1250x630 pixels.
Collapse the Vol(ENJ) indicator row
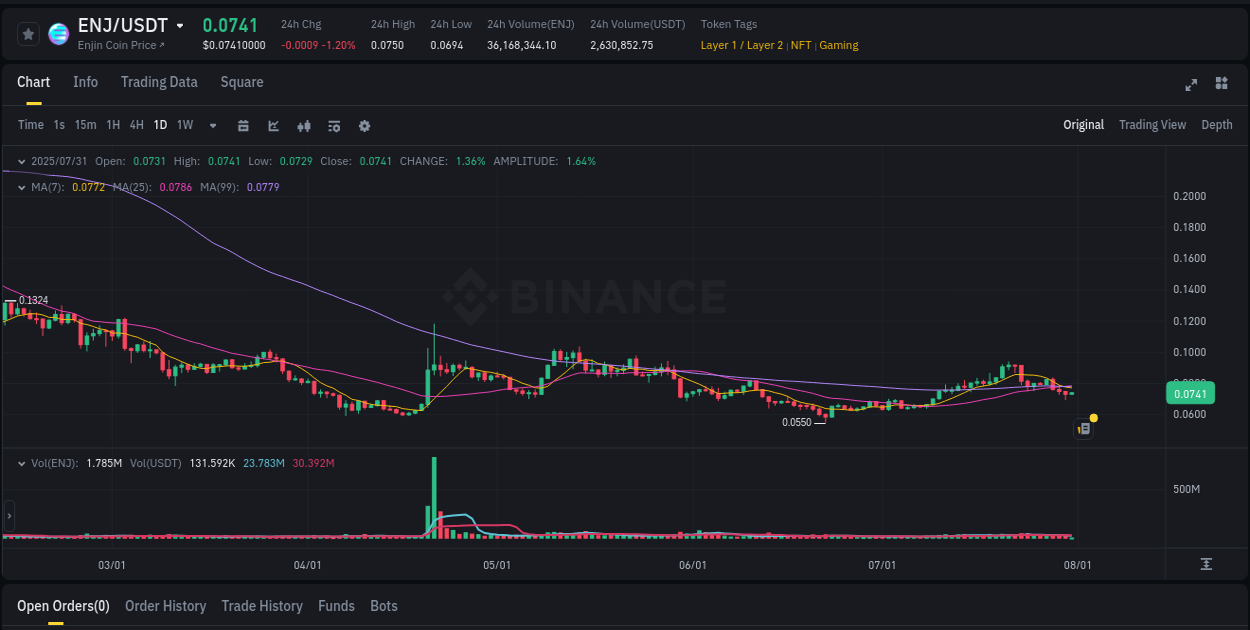point(20,462)
